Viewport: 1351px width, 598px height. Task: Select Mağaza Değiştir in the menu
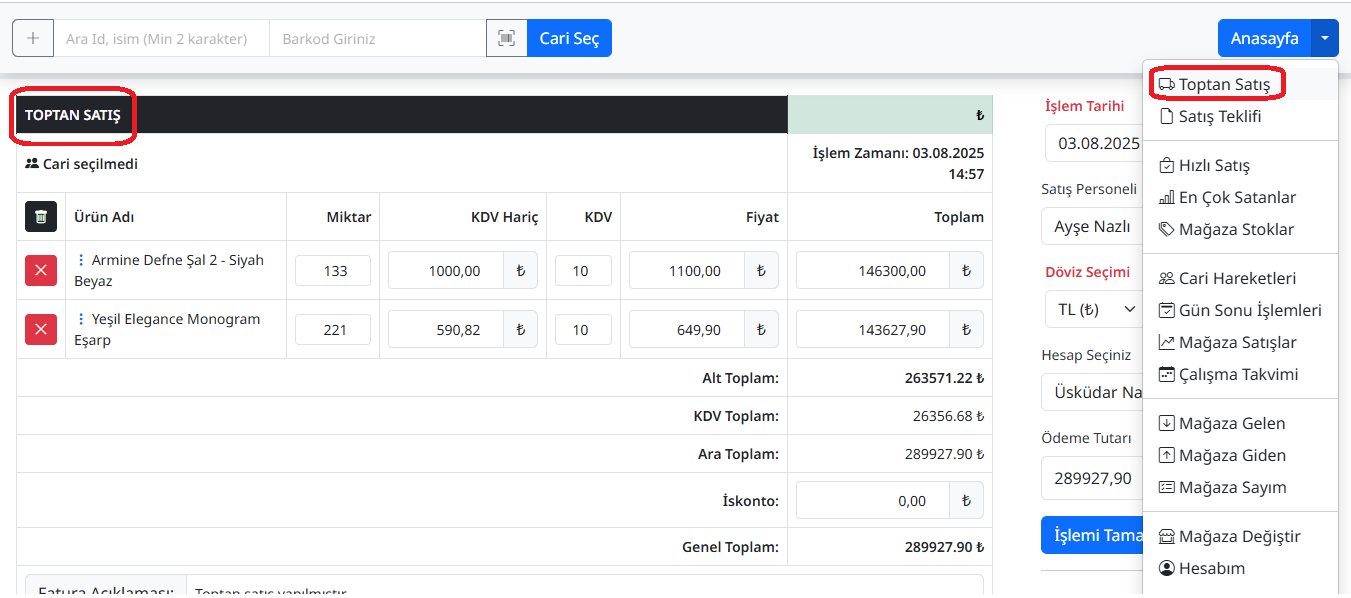coord(1239,536)
